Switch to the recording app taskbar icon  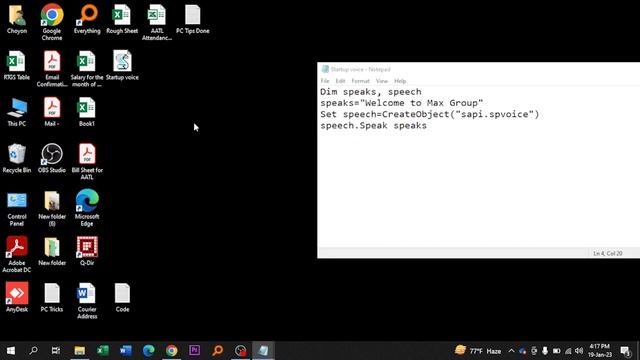tap(240, 351)
